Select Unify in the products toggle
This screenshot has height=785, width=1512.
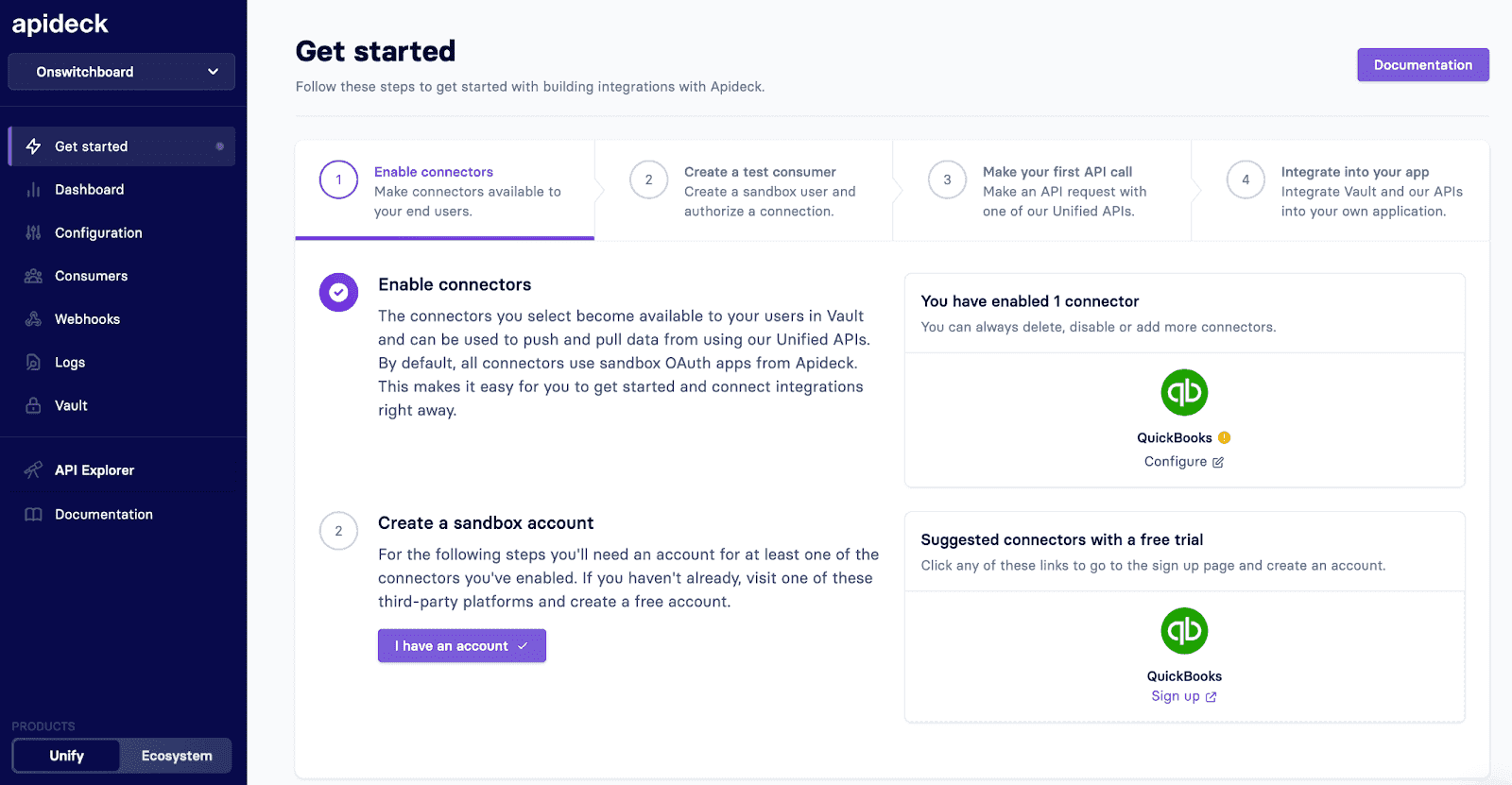tap(66, 756)
